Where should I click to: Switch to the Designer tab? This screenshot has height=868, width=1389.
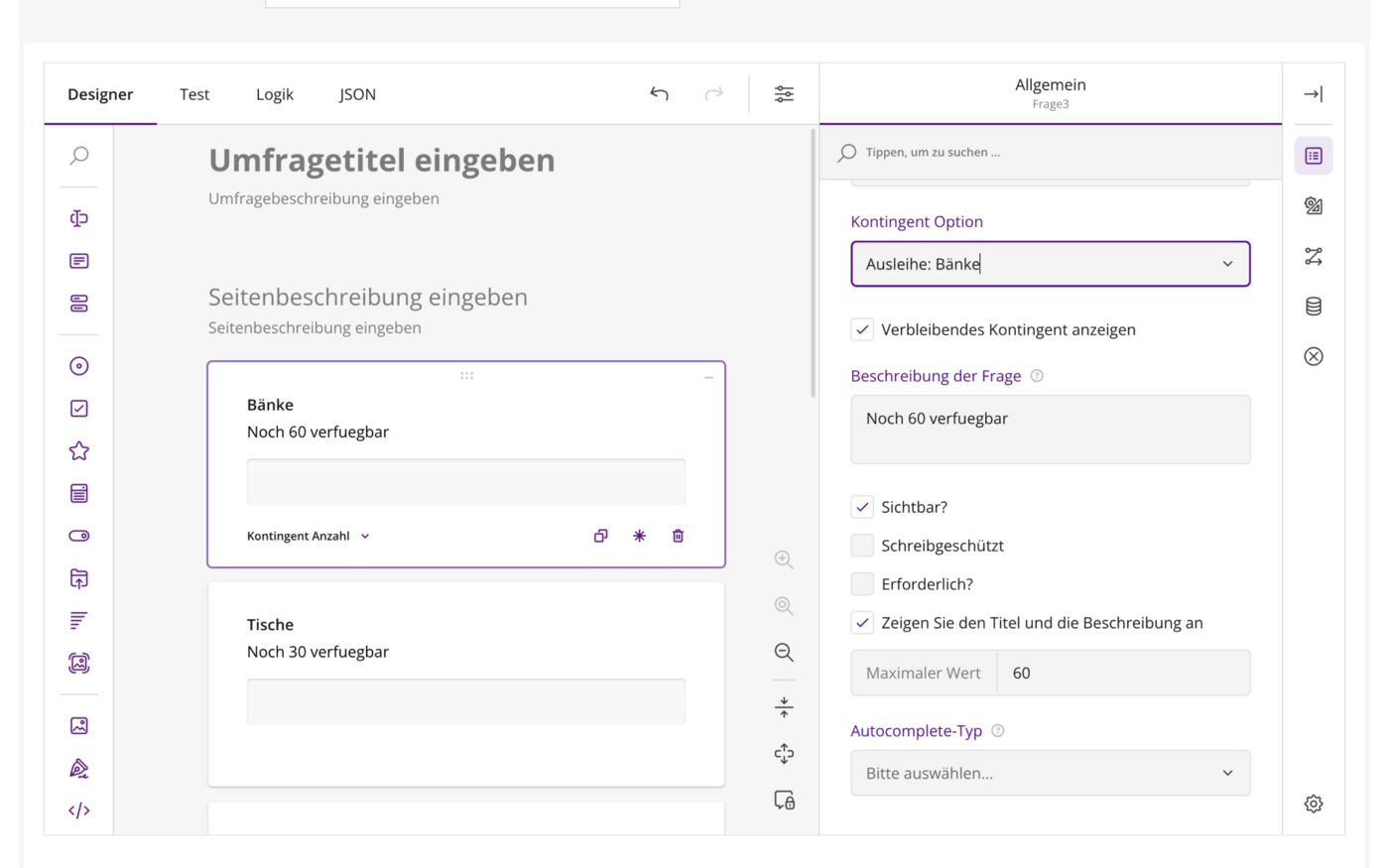tap(100, 94)
